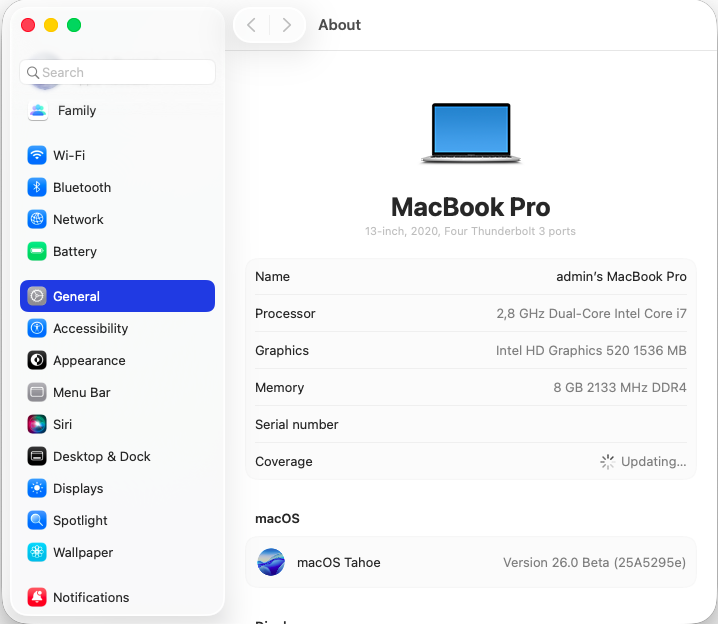Click the Coverage Updating status
Screen dimensions: 718x624
point(653,461)
